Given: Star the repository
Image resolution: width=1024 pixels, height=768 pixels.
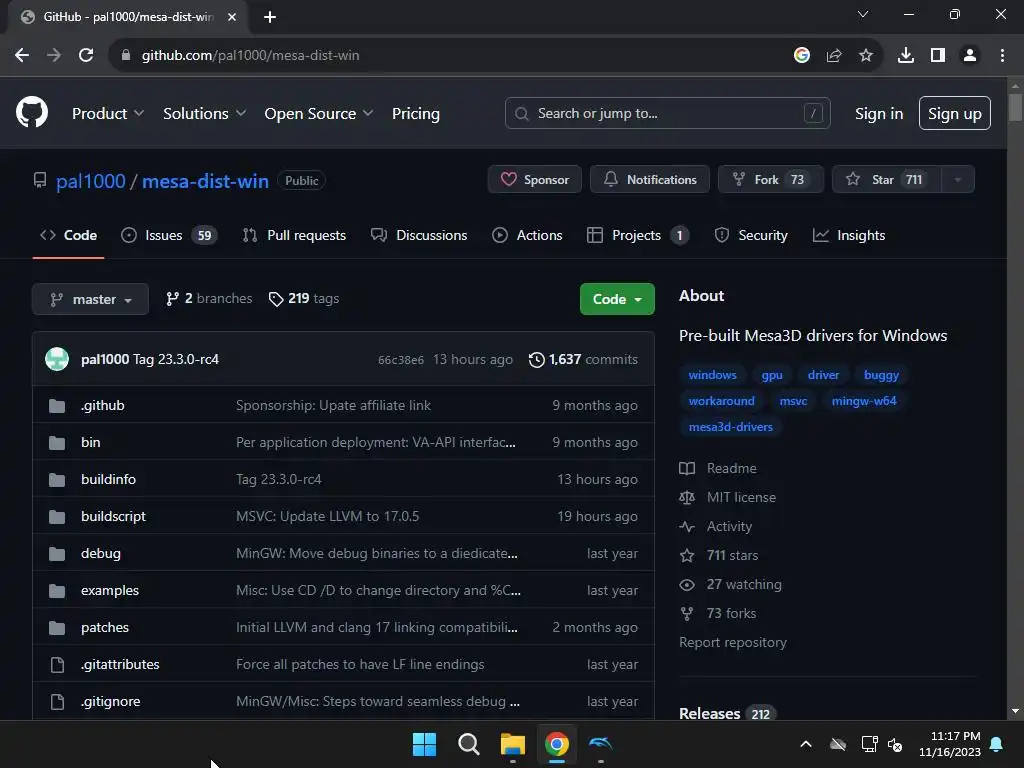Looking at the screenshot, I should pos(887,180).
